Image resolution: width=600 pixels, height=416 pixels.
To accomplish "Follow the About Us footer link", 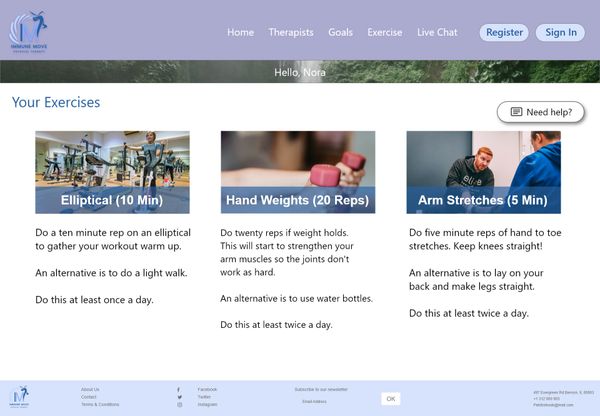I will tap(90, 389).
